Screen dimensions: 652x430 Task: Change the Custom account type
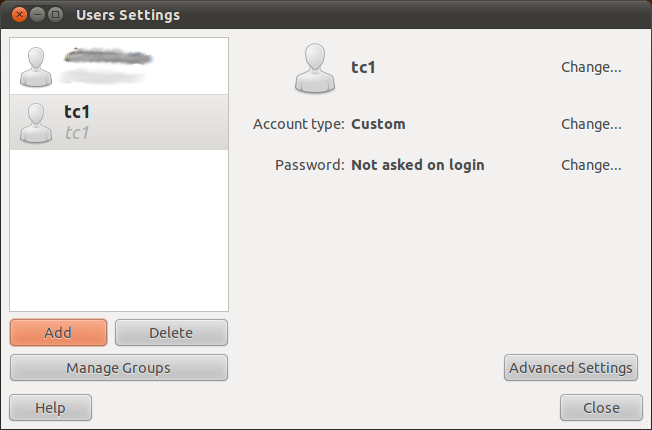point(591,124)
